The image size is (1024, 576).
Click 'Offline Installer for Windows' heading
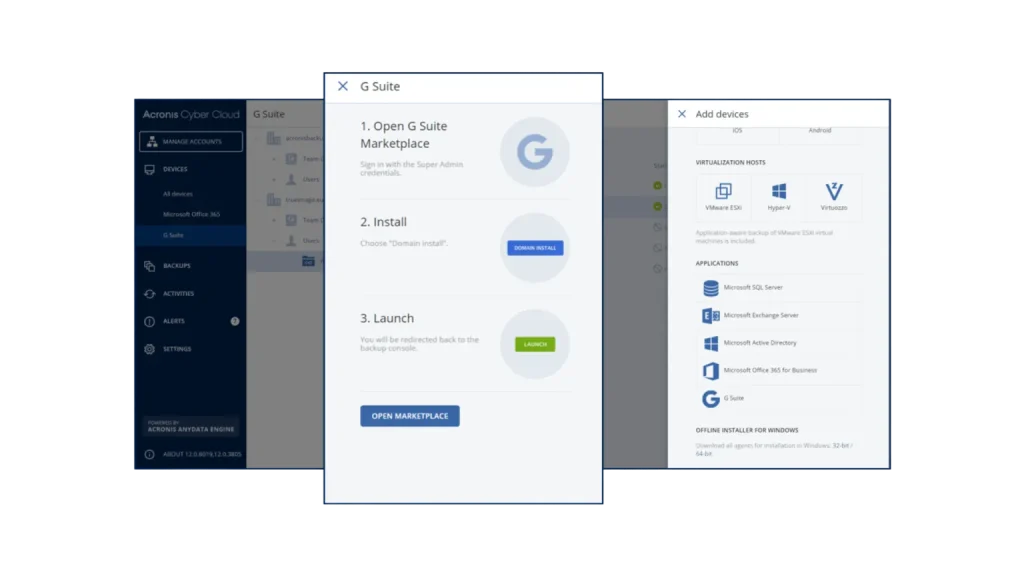747,430
